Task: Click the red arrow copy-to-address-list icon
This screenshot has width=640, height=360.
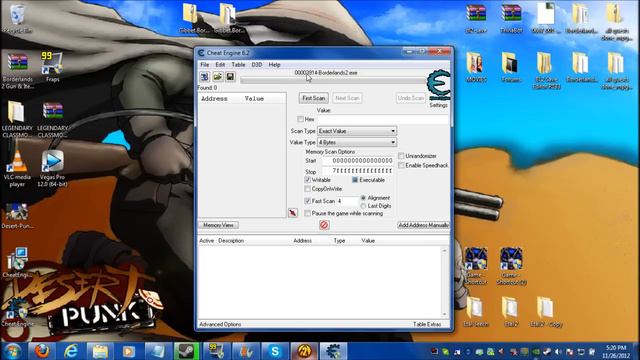Action: [293, 213]
